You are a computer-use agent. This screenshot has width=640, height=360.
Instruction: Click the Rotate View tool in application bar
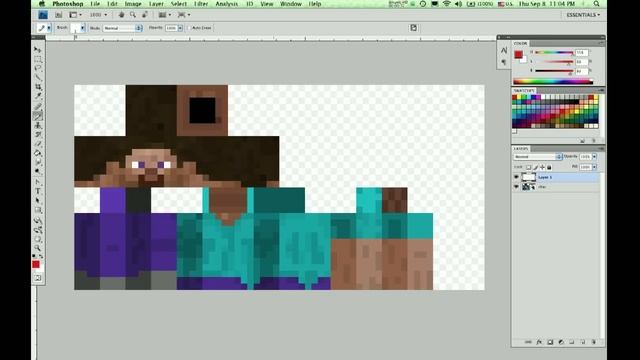(x=144, y=15)
